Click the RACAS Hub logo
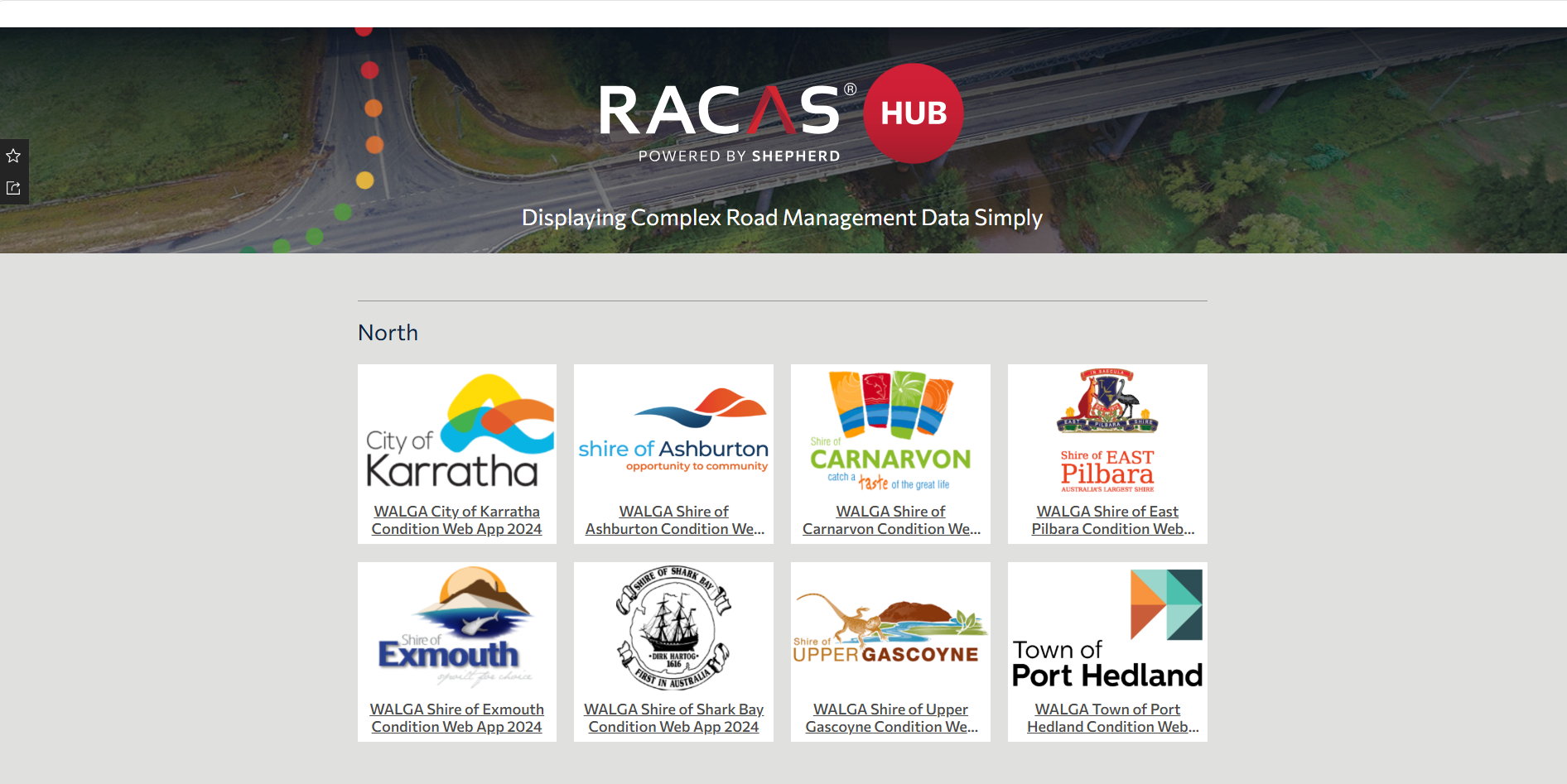Viewport: 1567px width, 784px height. [781, 114]
